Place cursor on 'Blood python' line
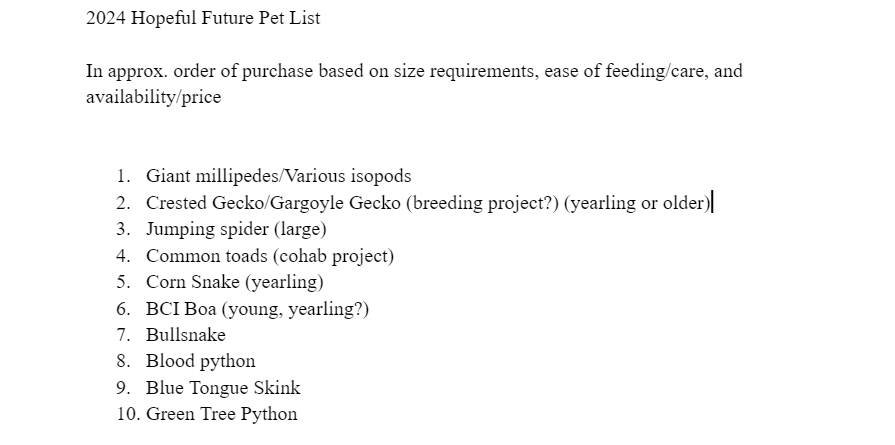895x445 pixels. [x=201, y=362]
